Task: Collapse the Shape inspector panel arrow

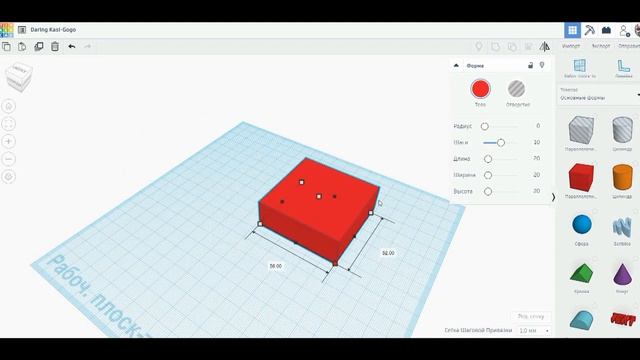Action: coord(456,66)
